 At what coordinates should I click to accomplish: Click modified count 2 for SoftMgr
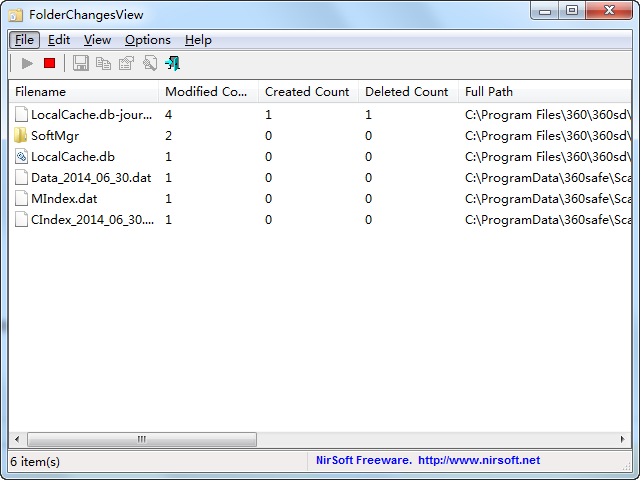[168, 136]
